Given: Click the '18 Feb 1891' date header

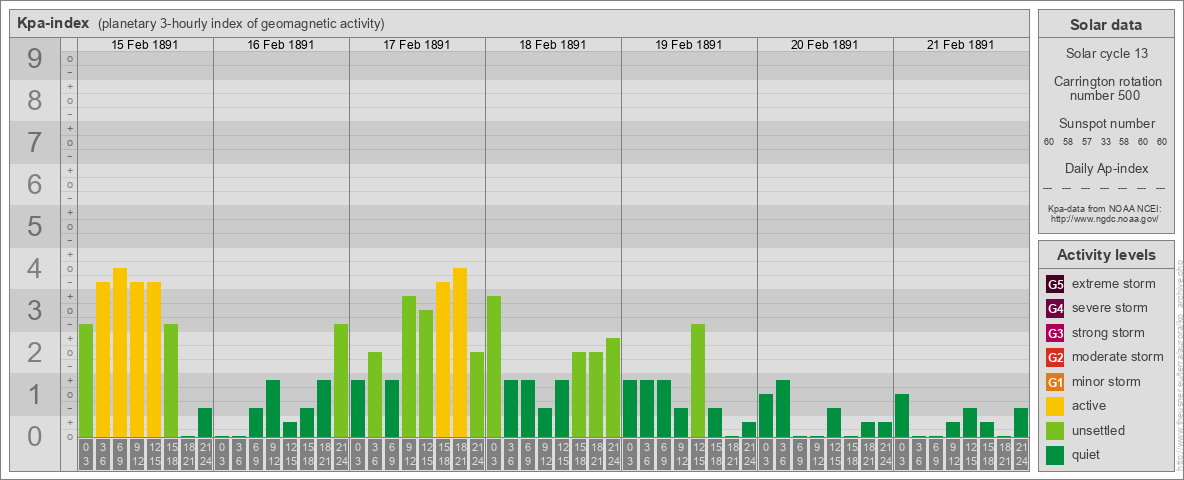Looking at the screenshot, I should point(553,45).
